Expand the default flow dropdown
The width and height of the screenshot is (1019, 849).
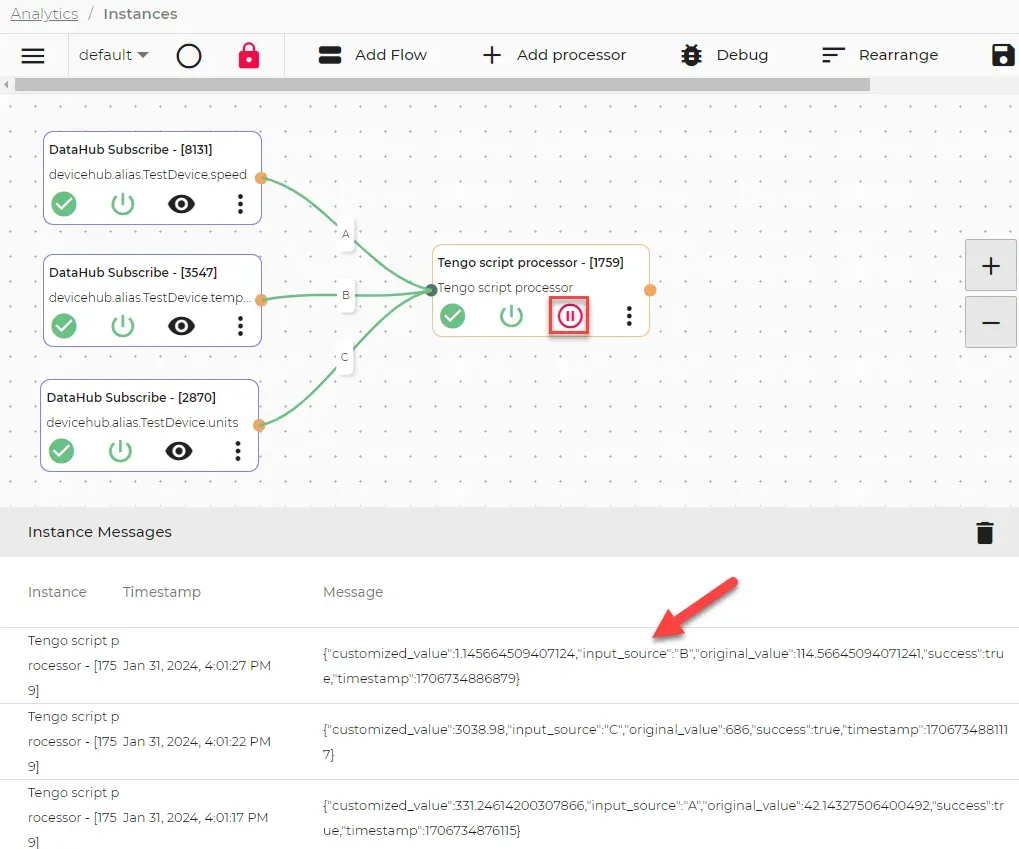coord(114,55)
